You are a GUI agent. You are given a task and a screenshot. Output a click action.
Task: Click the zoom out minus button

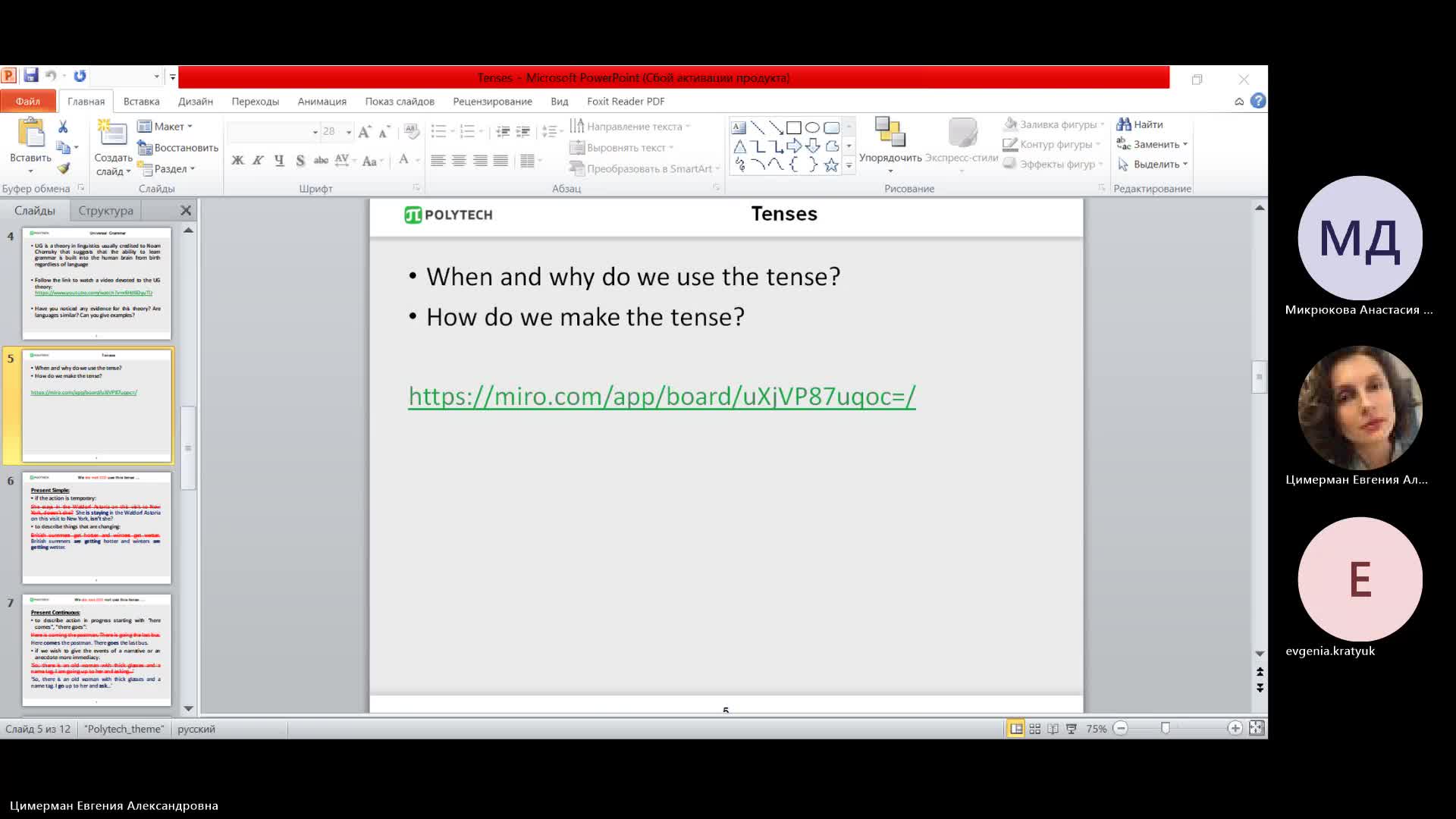coord(1121,729)
